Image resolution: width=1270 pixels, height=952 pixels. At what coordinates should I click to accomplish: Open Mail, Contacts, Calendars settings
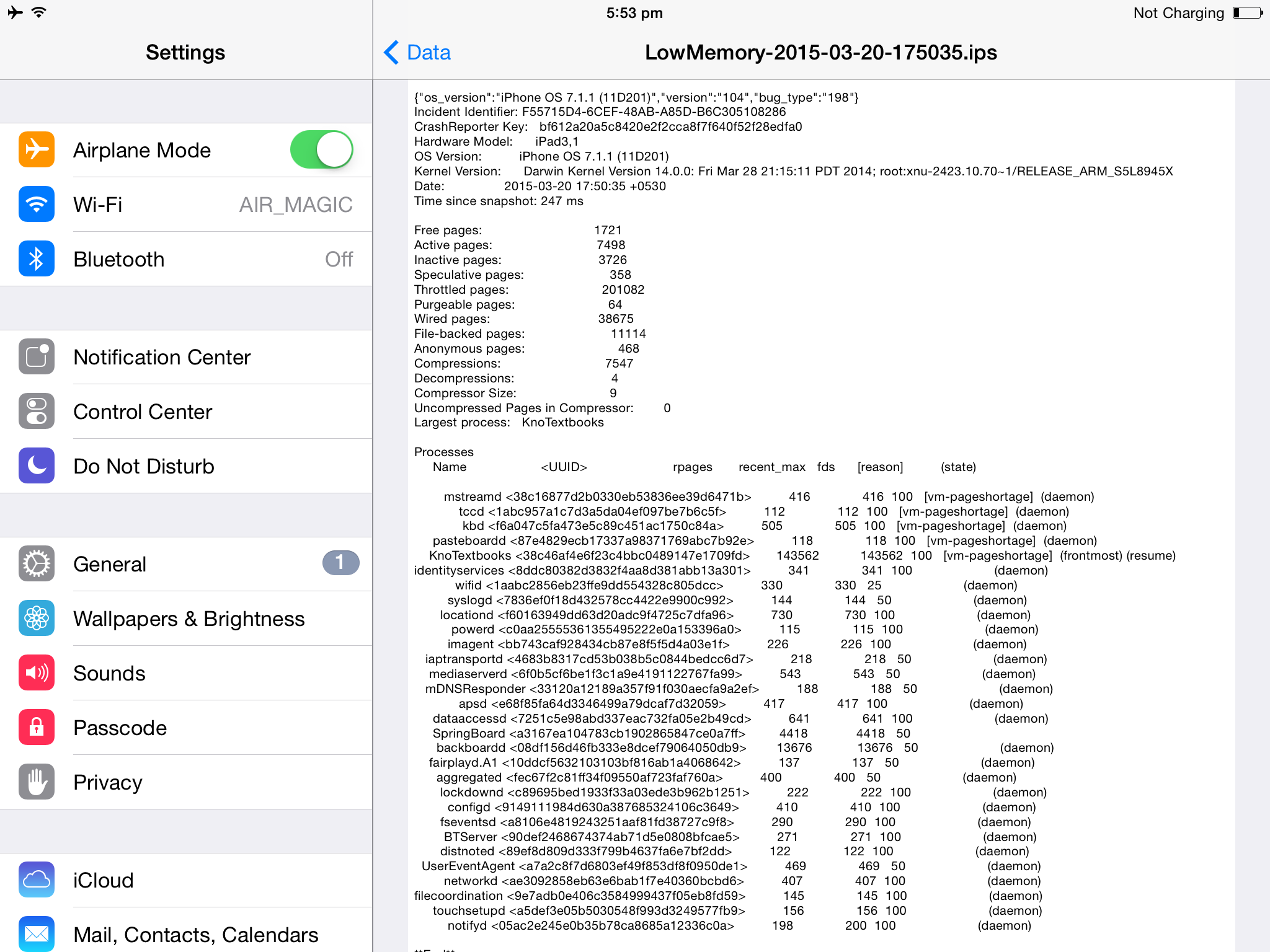[x=186, y=930]
